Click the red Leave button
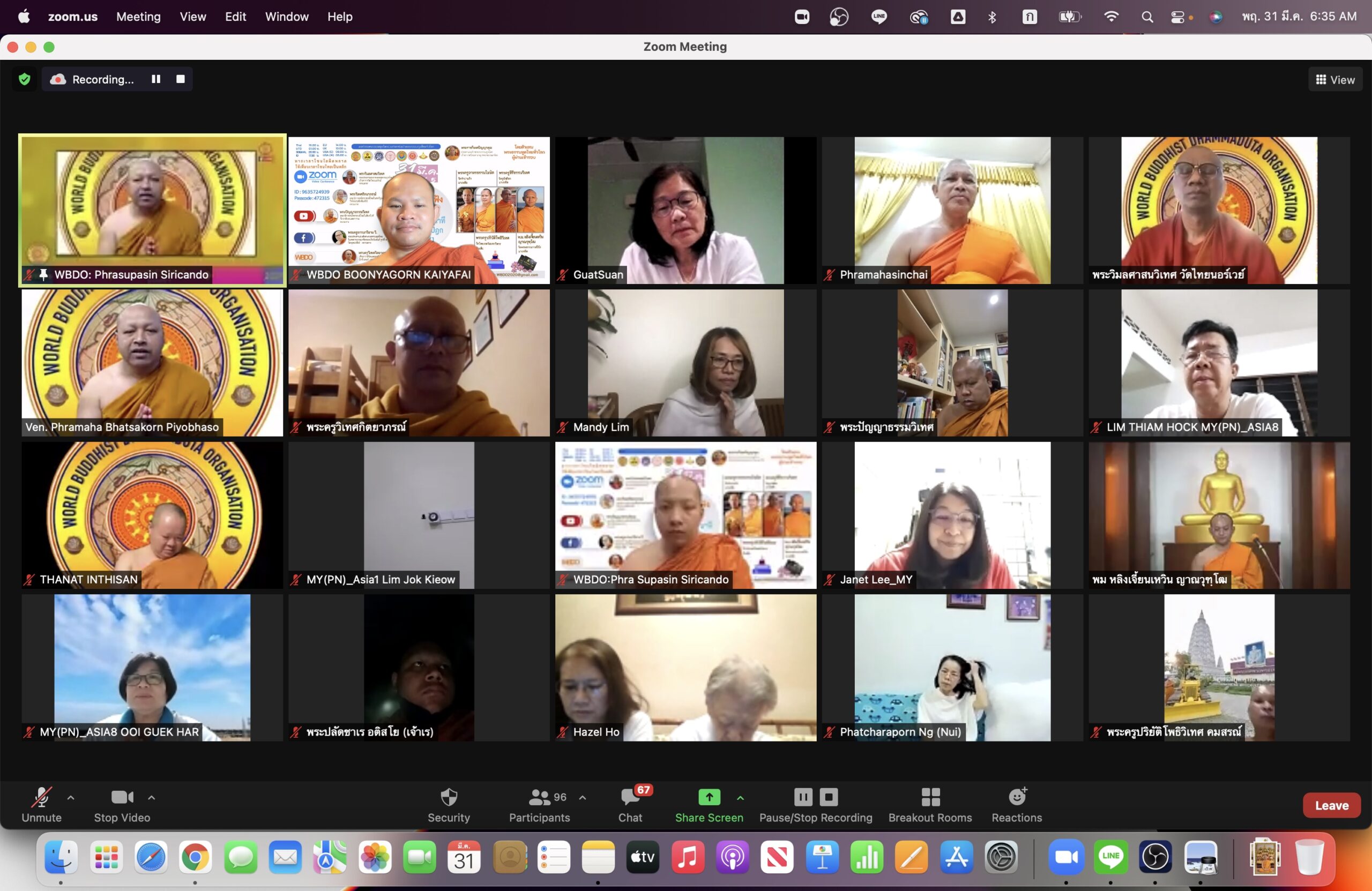 pyautogui.click(x=1331, y=805)
